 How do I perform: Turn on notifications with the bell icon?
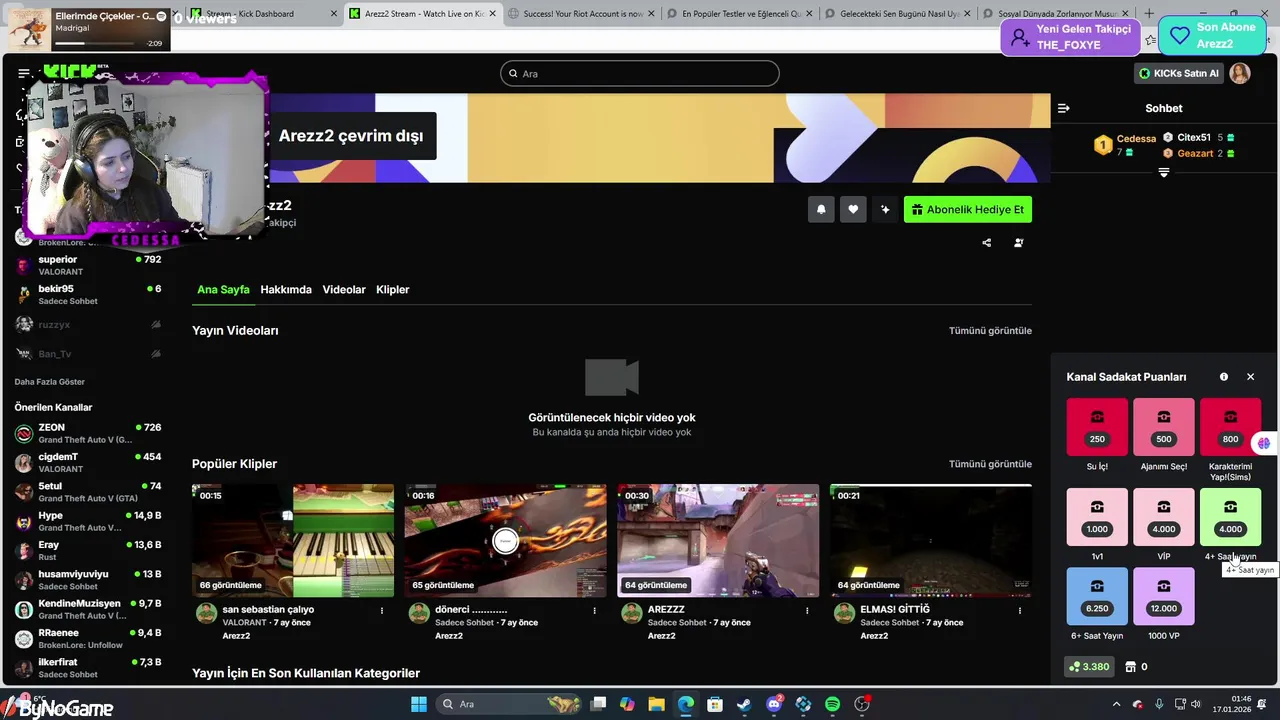click(x=821, y=209)
